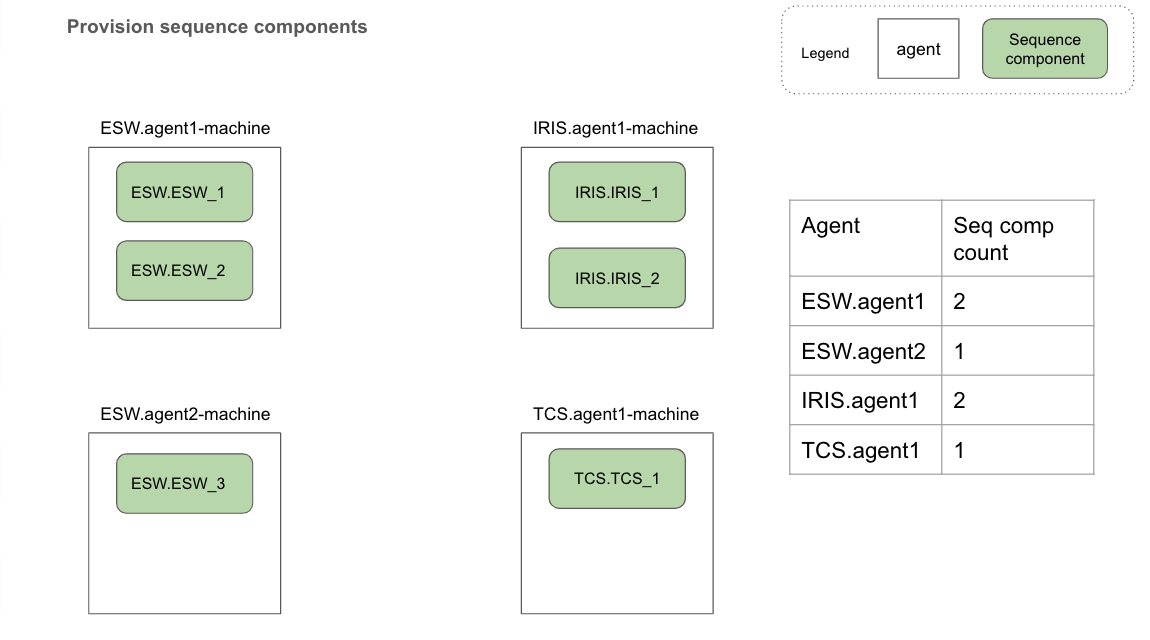This screenshot has height=640, width=1150.
Task: Select the ESW.ESW_2 sequence component
Action: [184, 271]
